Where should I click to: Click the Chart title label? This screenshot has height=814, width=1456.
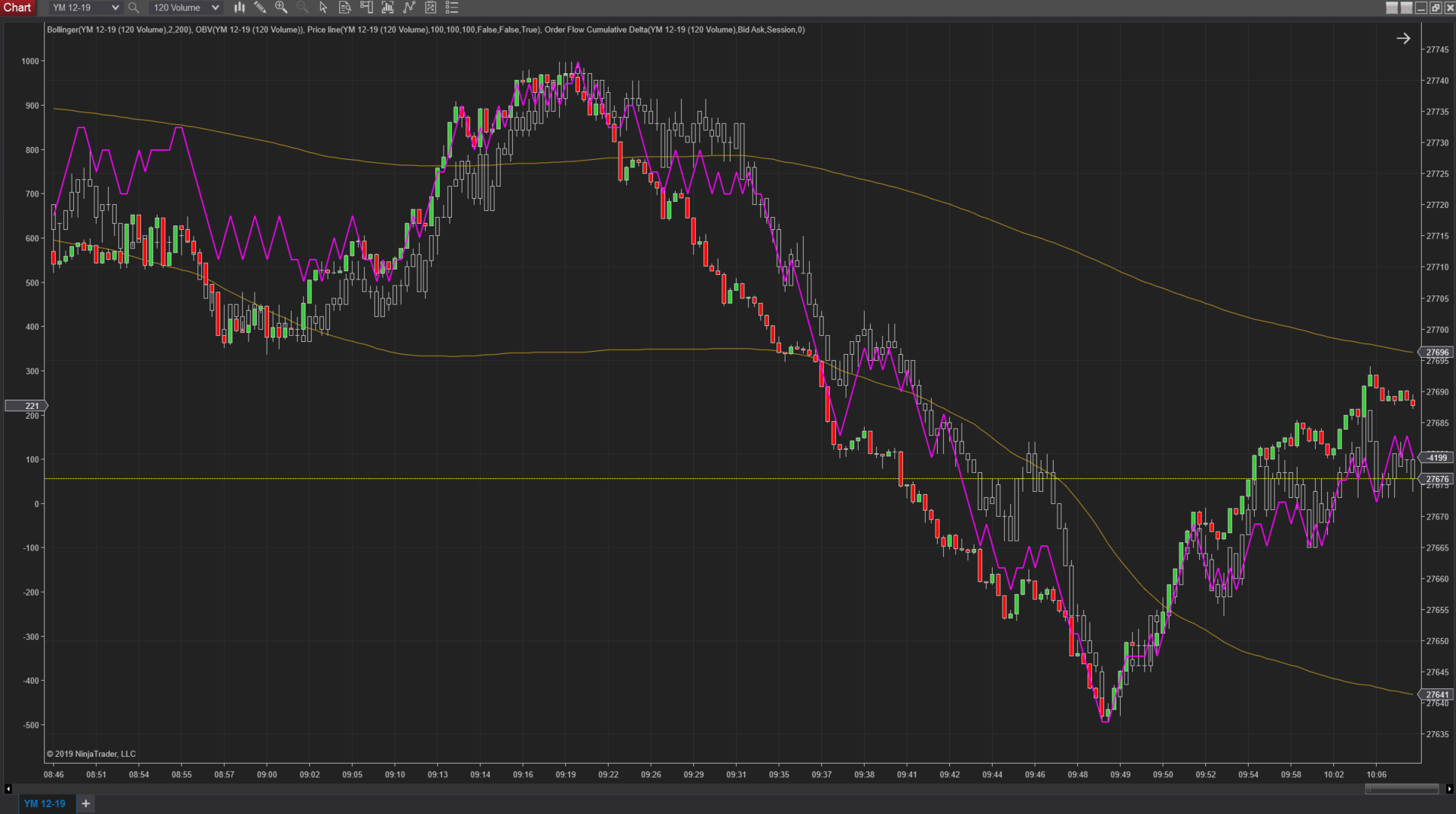[17, 8]
